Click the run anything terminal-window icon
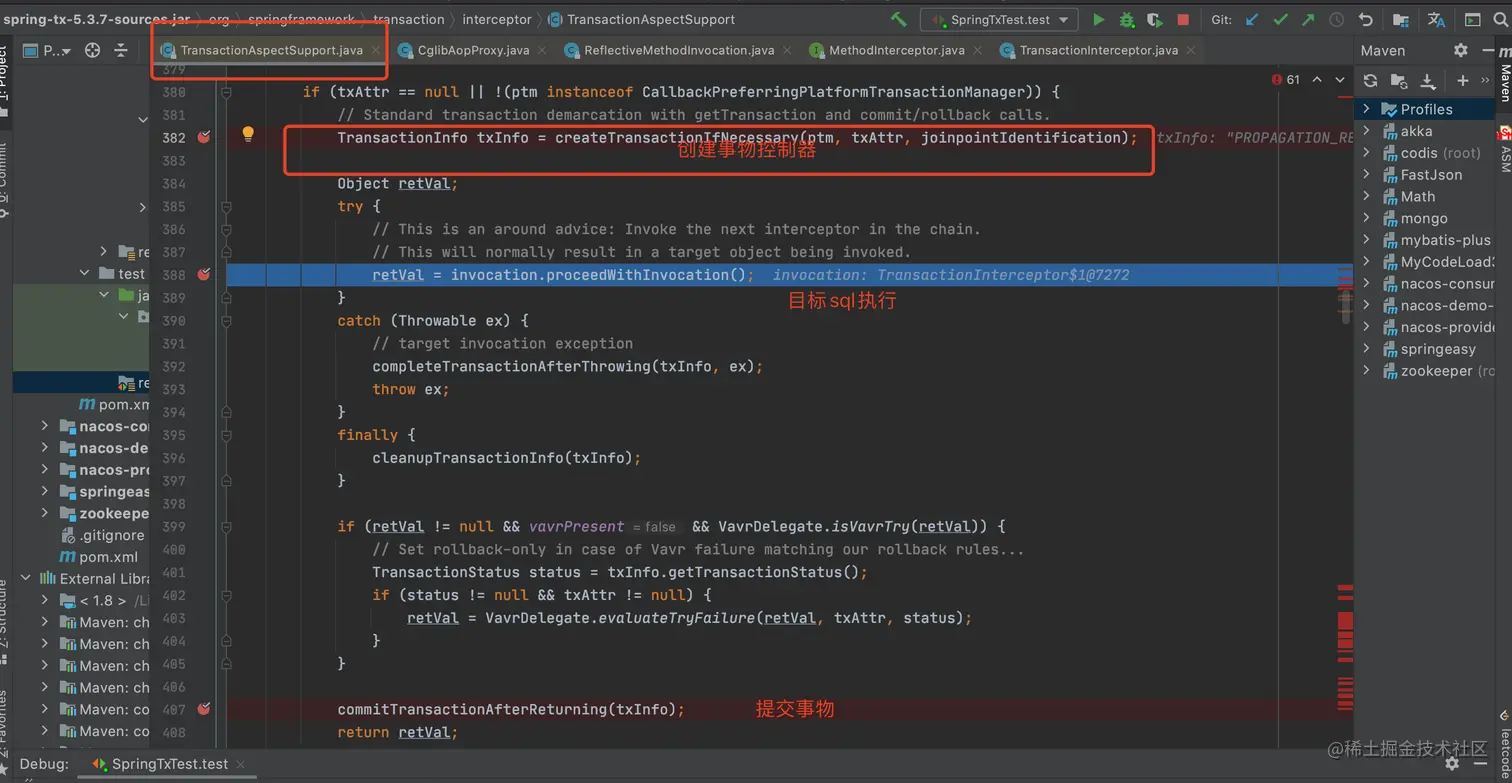The image size is (1512, 783). (x=1472, y=19)
